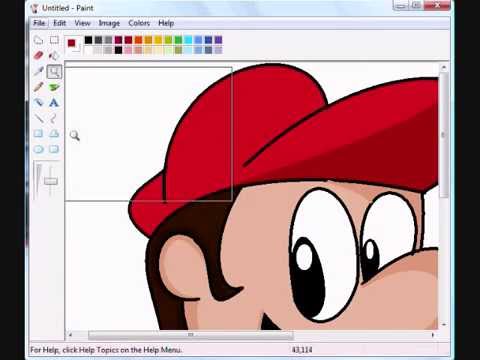
Task: Activate the Pick Color eyedropper tool
Action: (x=39, y=71)
